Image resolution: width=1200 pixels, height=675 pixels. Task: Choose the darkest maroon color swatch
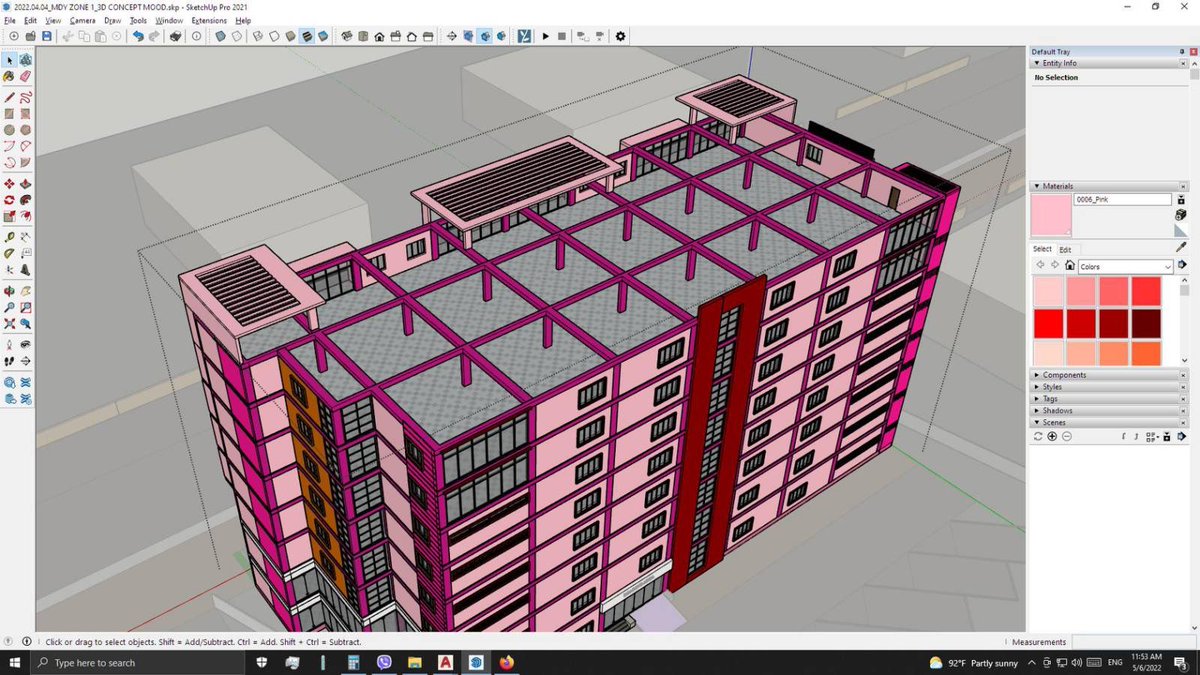[1146, 323]
